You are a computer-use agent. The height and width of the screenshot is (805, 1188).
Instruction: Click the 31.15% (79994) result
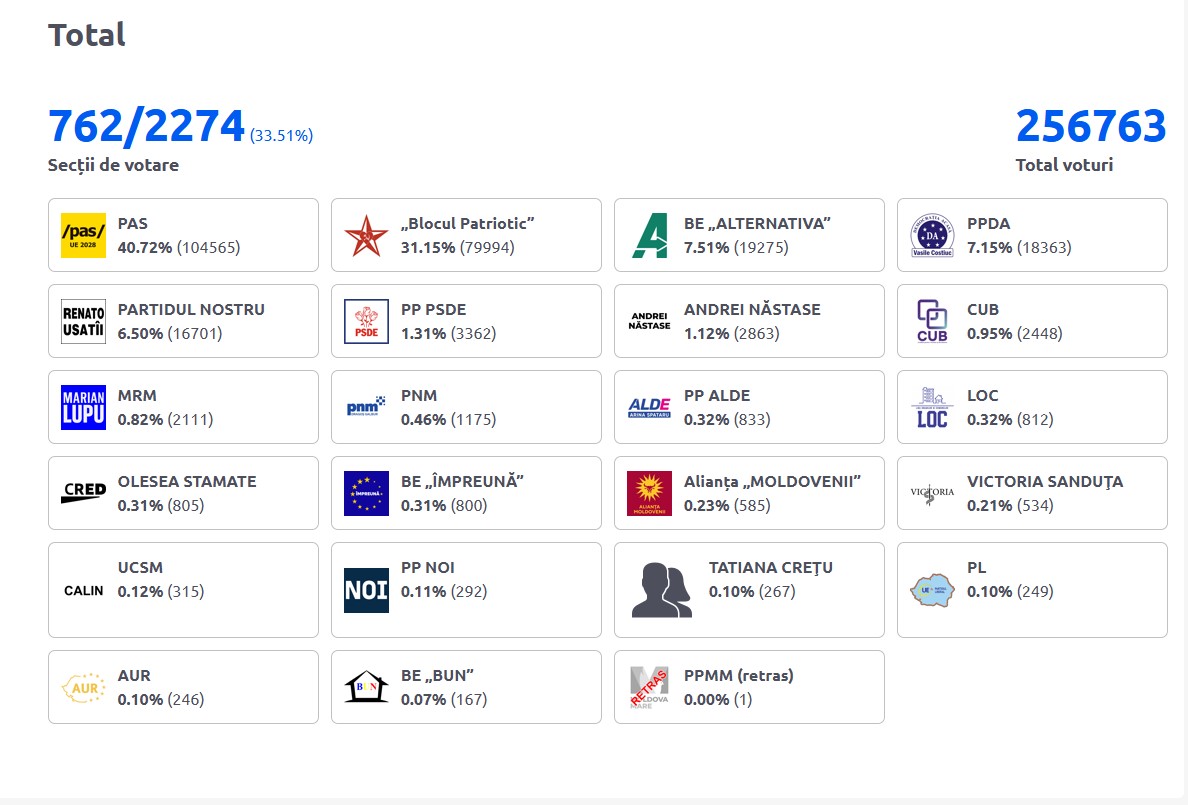click(458, 248)
